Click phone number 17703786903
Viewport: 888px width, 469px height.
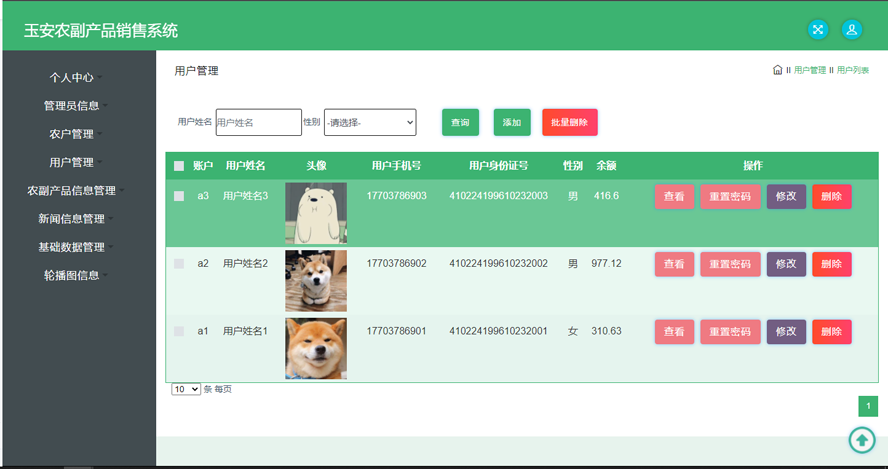click(x=396, y=196)
